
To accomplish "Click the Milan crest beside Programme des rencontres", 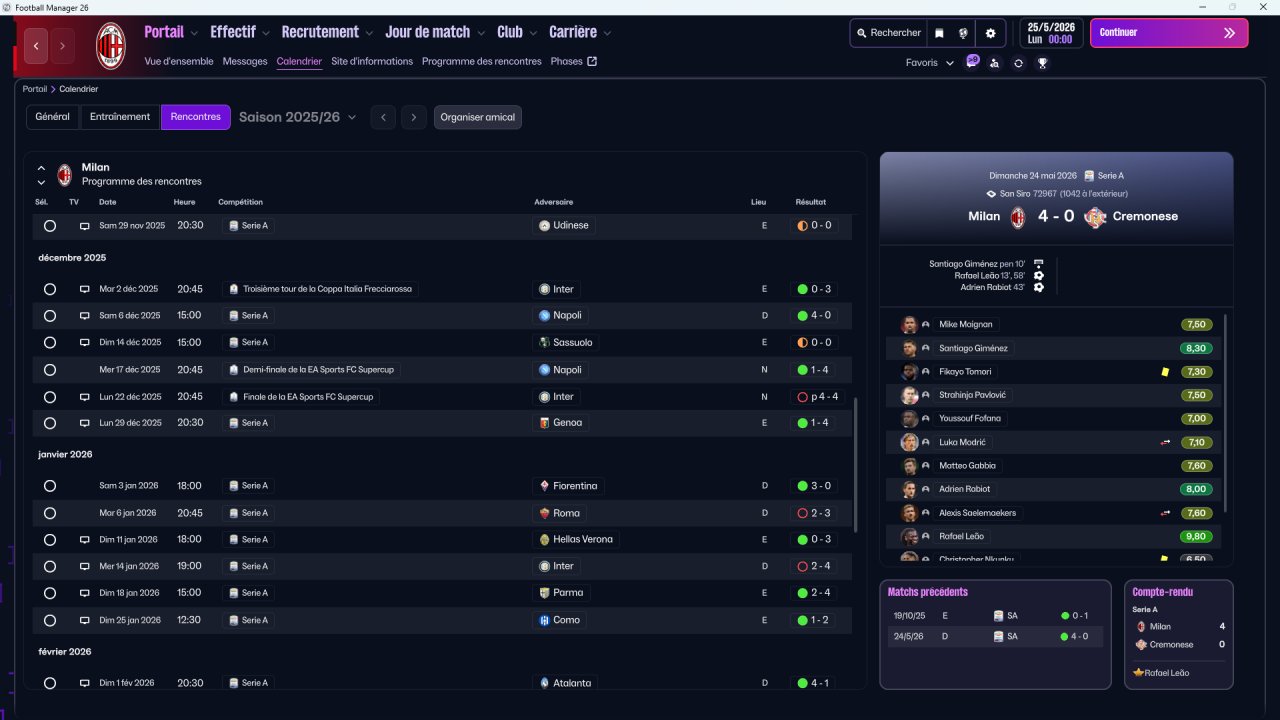I will click(65, 175).
